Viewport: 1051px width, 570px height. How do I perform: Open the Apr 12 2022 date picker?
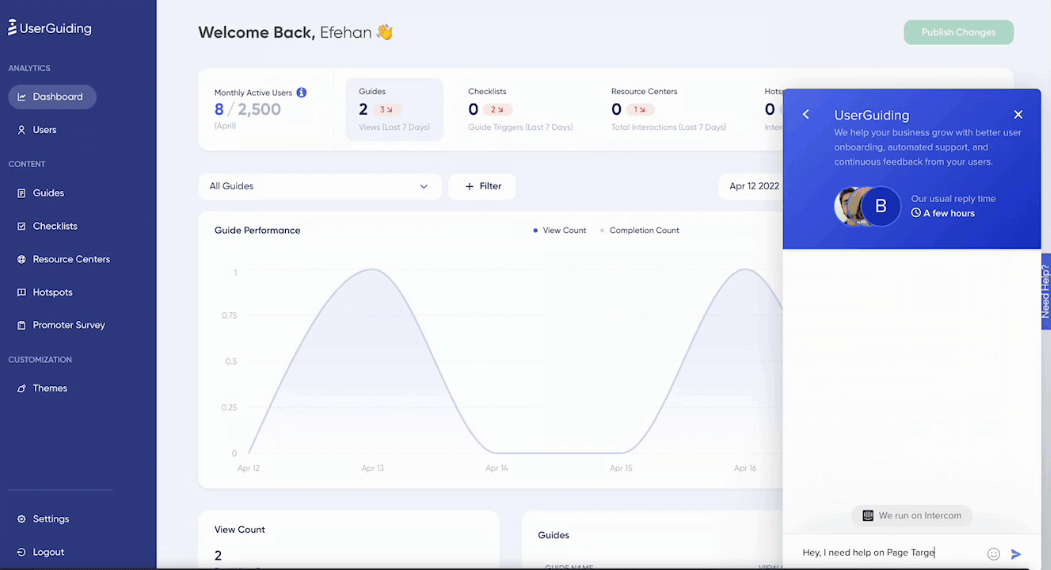click(752, 186)
